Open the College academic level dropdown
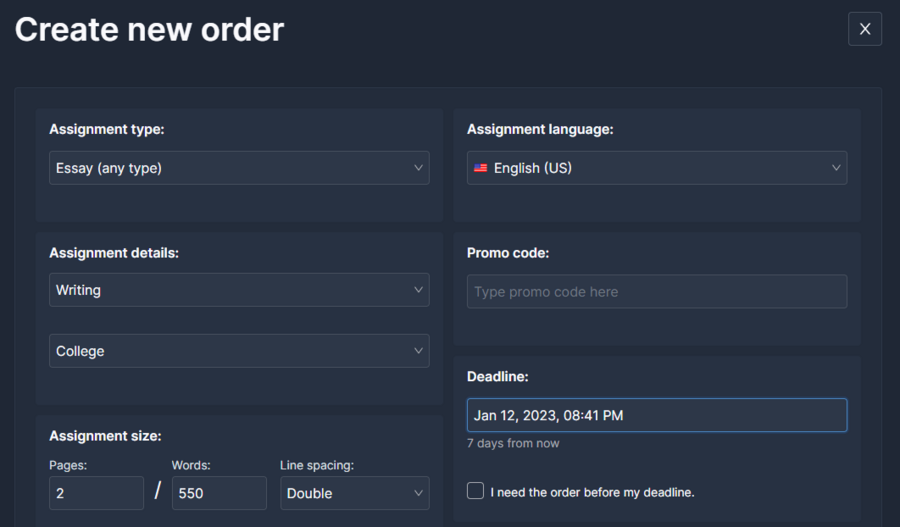This screenshot has width=900, height=527. pos(239,351)
